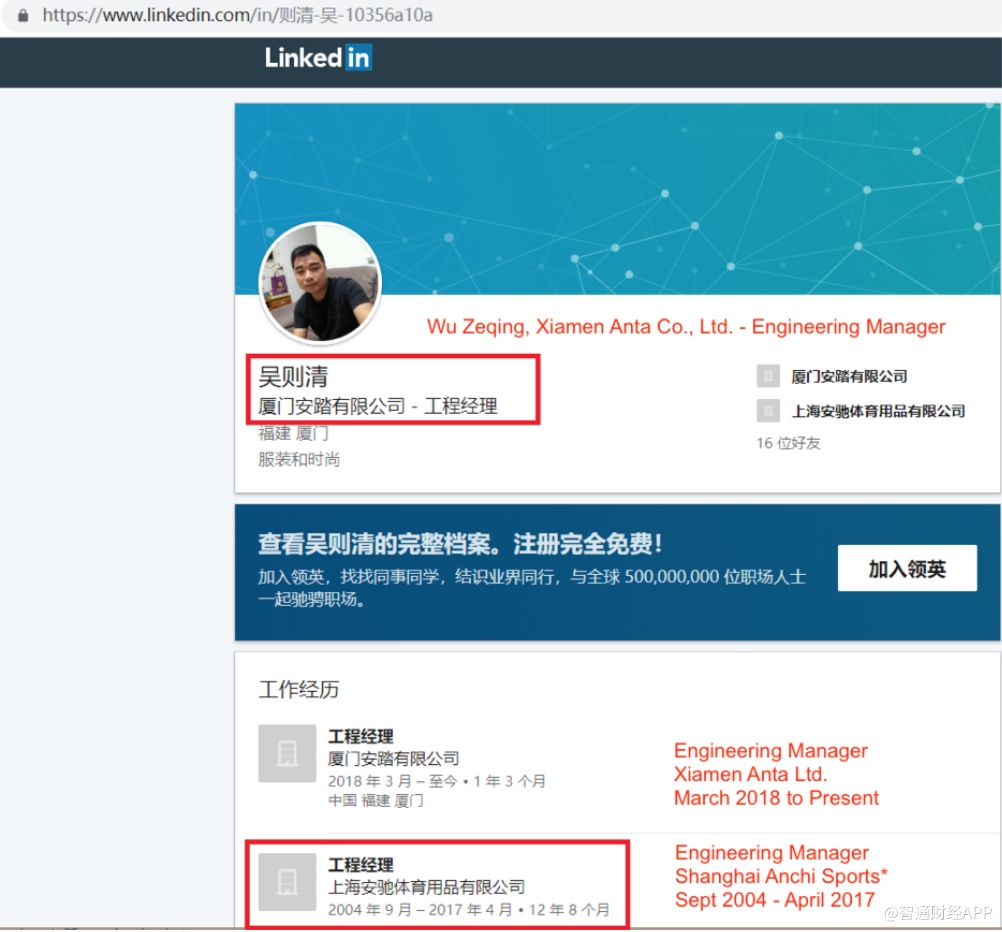
Task: Click the industry text 服装和时尚
Action: tap(299, 460)
